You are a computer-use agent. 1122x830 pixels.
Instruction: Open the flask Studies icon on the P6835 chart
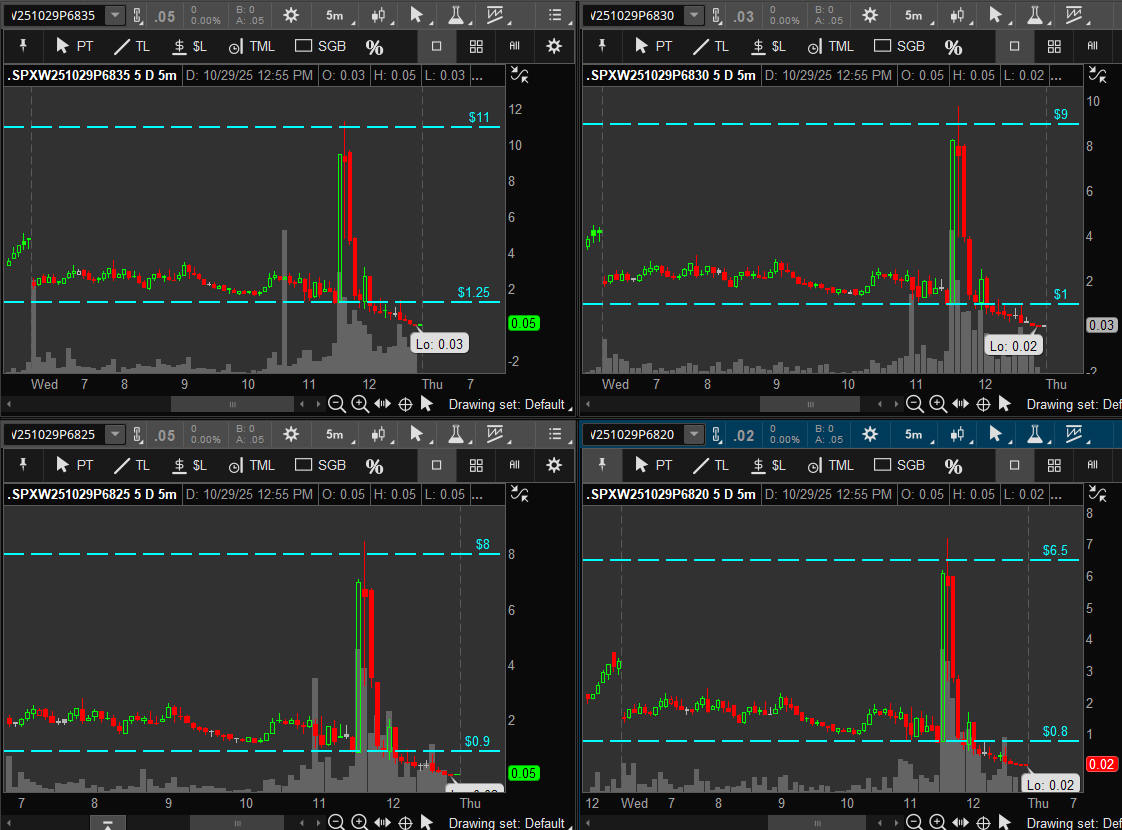[456, 15]
